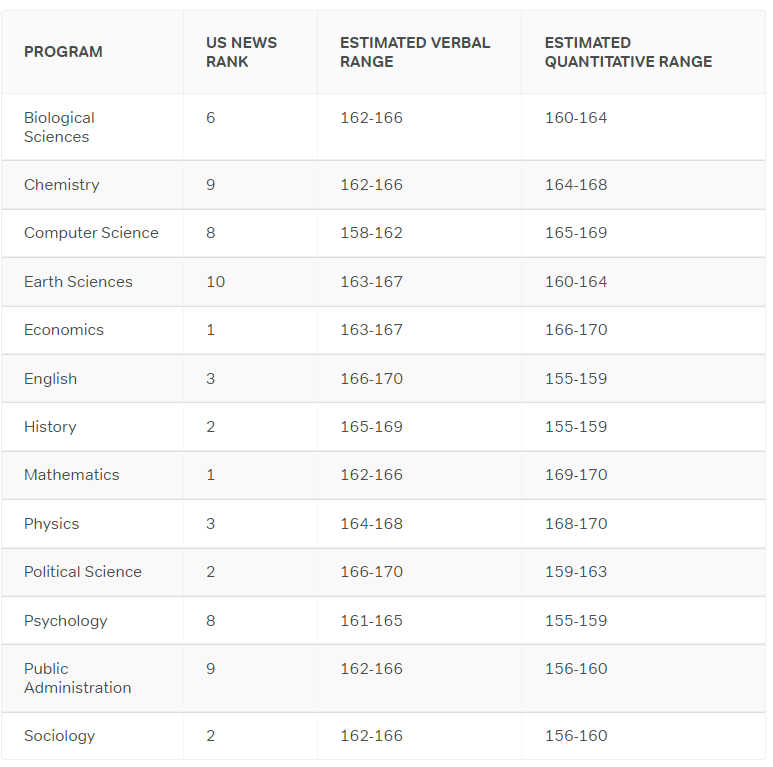Click the Physics program name
773x767 pixels.
51,523
